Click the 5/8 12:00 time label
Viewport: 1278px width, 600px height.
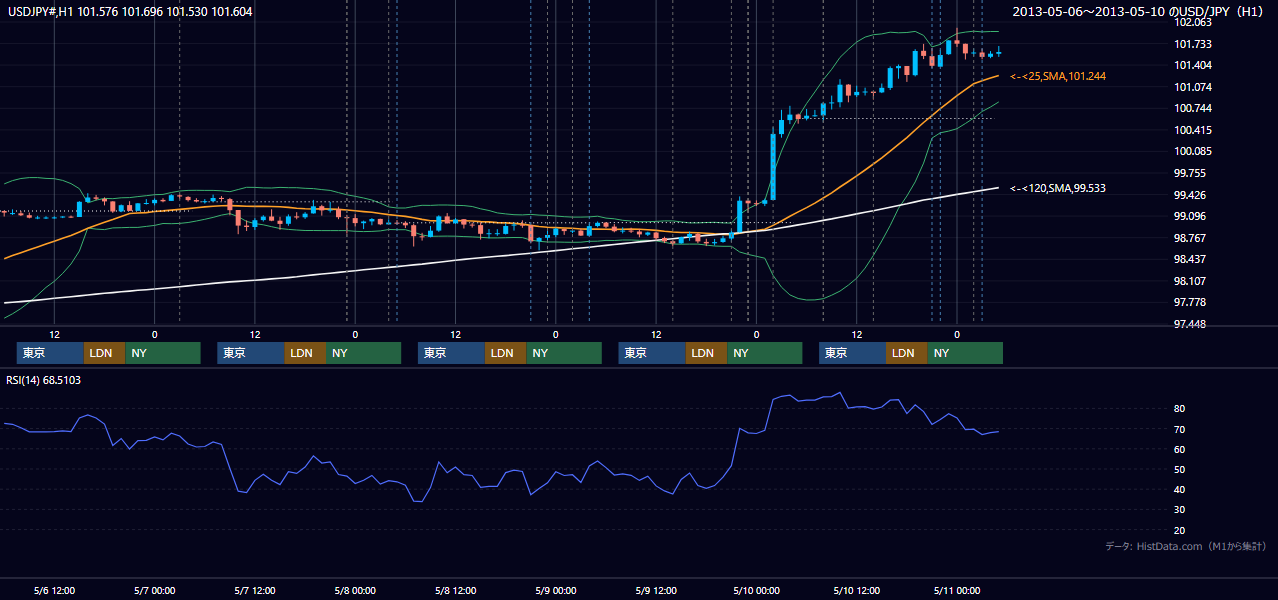(454, 590)
